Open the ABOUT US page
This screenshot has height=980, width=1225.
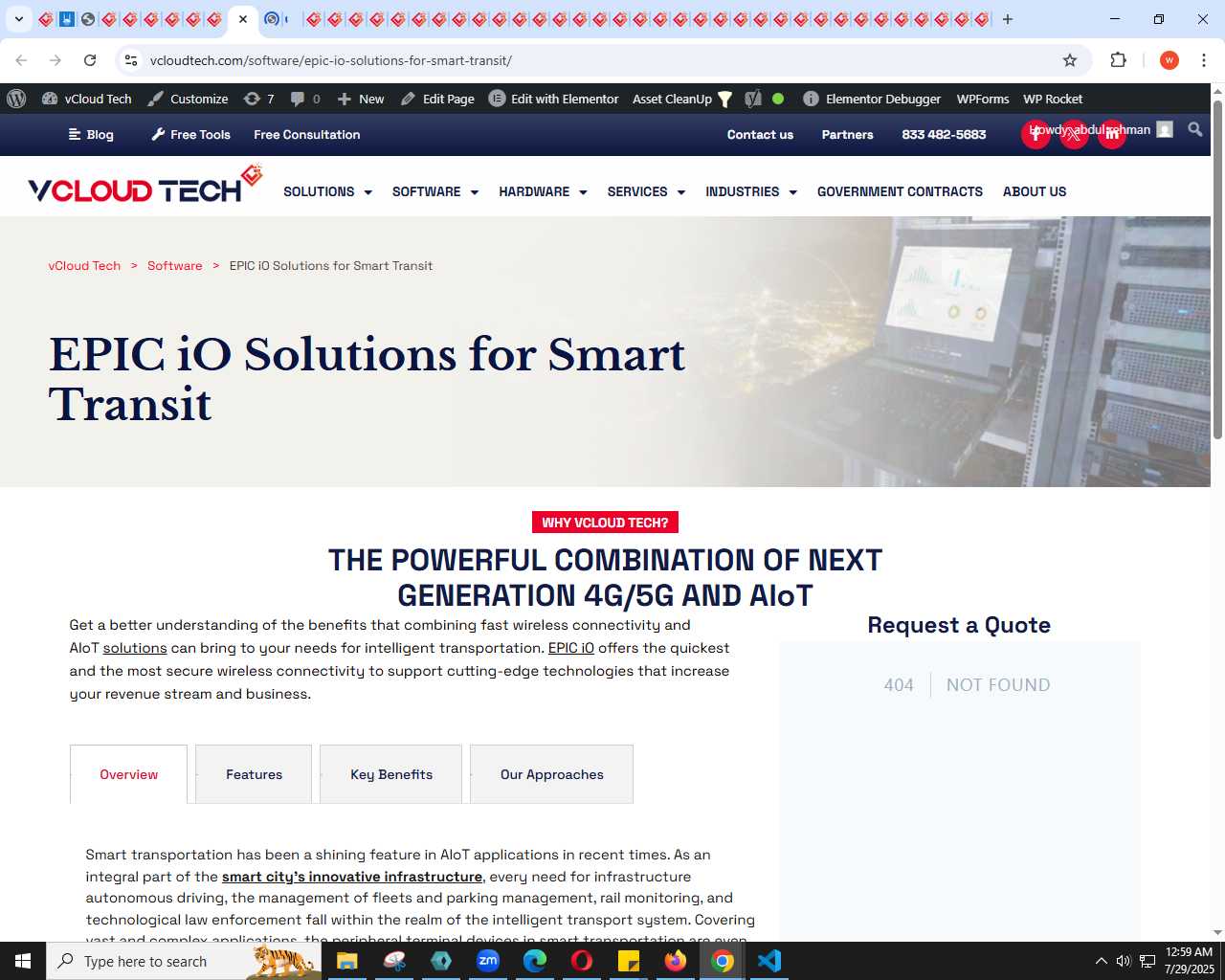click(1035, 191)
